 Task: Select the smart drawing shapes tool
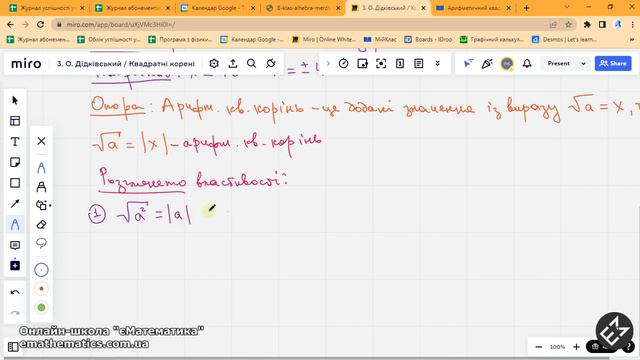pyautogui.click(x=42, y=205)
